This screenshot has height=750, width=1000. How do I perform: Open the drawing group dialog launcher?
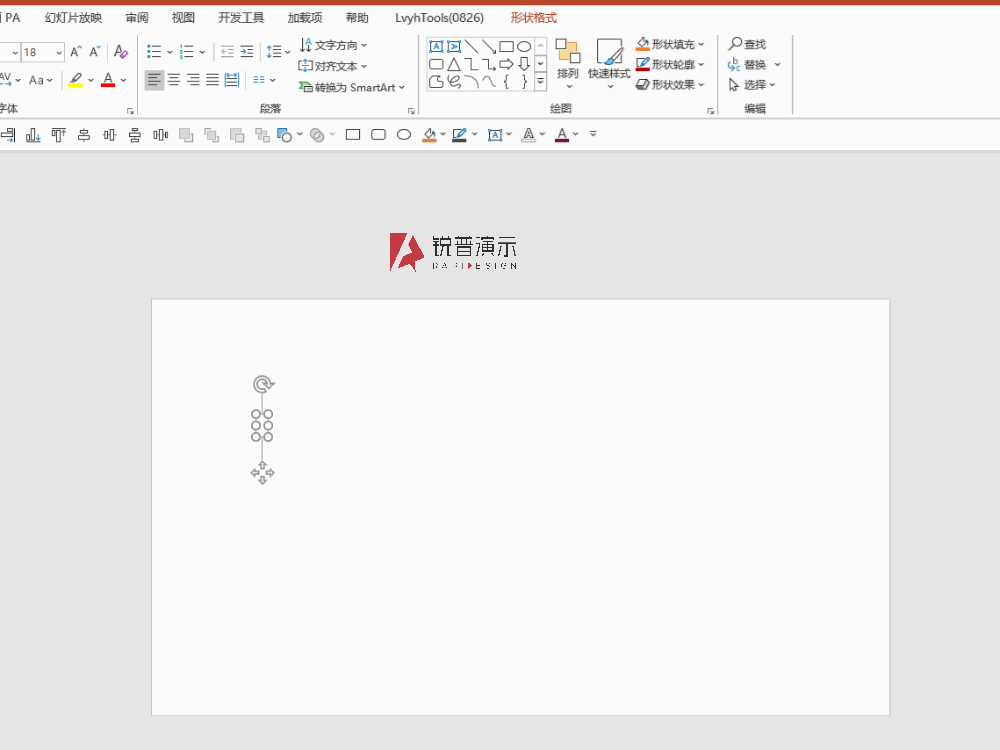tap(710, 111)
